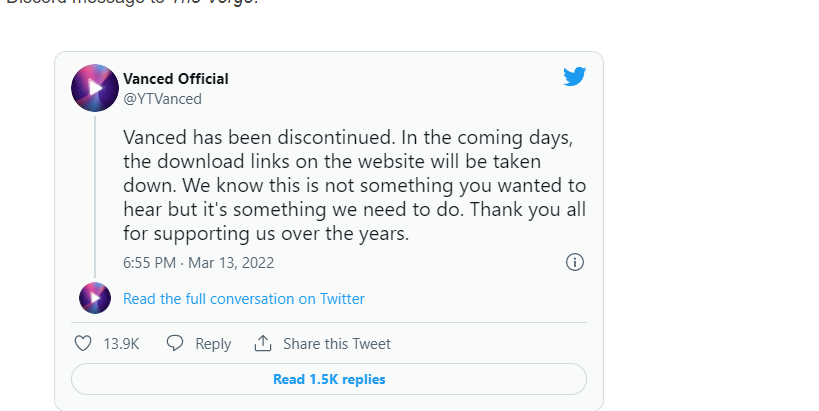819x411 pixels.
Task: Open the Vanced Official display name
Action: [176, 79]
